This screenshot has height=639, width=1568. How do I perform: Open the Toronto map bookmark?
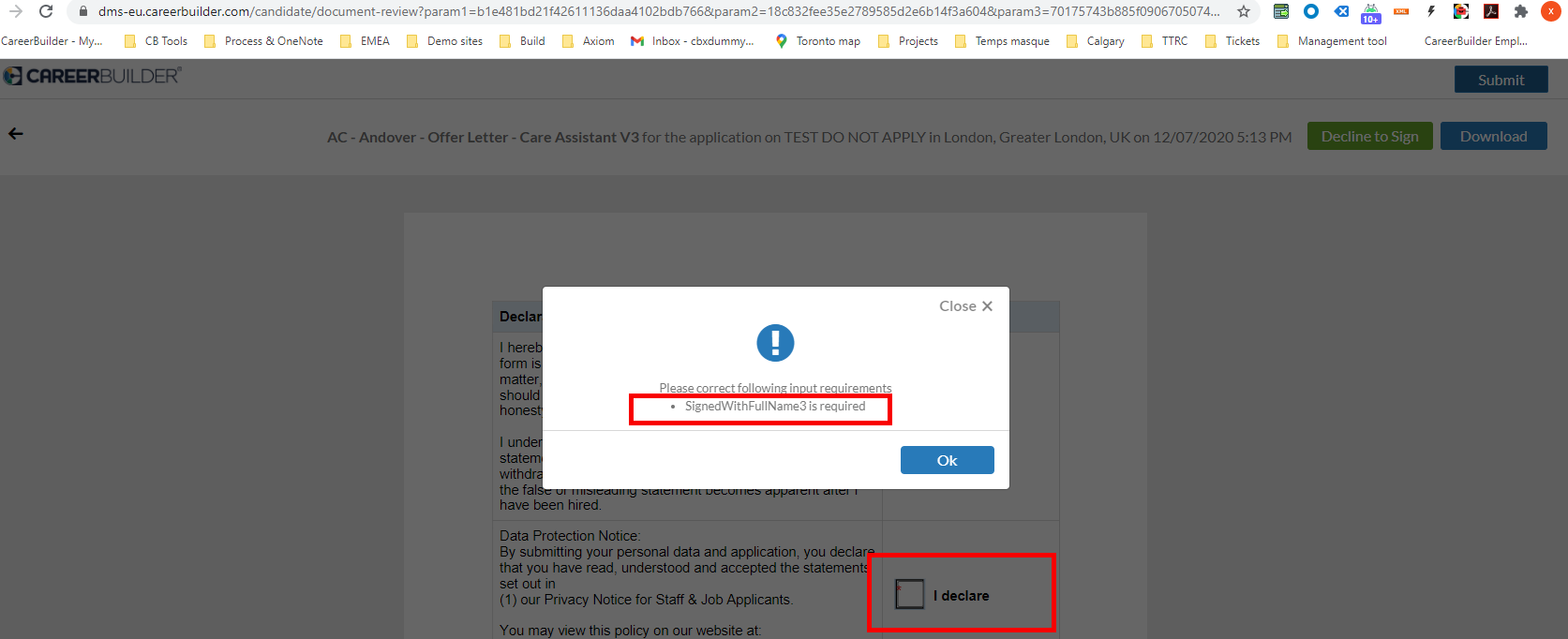tap(818, 41)
